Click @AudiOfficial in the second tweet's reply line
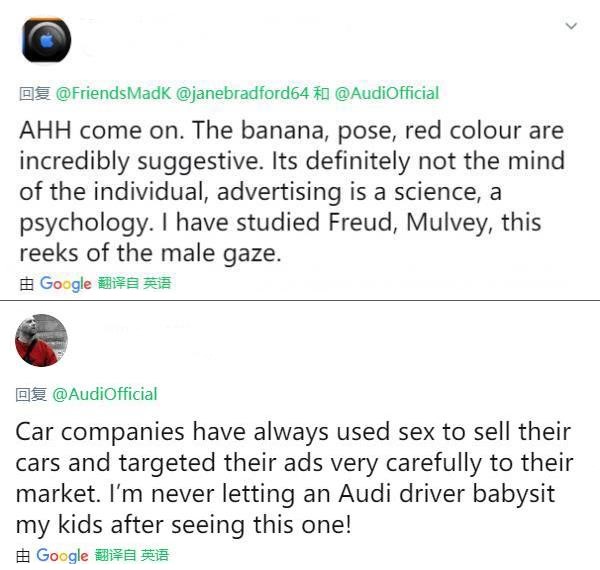This screenshot has width=600, height=570. tap(105, 394)
